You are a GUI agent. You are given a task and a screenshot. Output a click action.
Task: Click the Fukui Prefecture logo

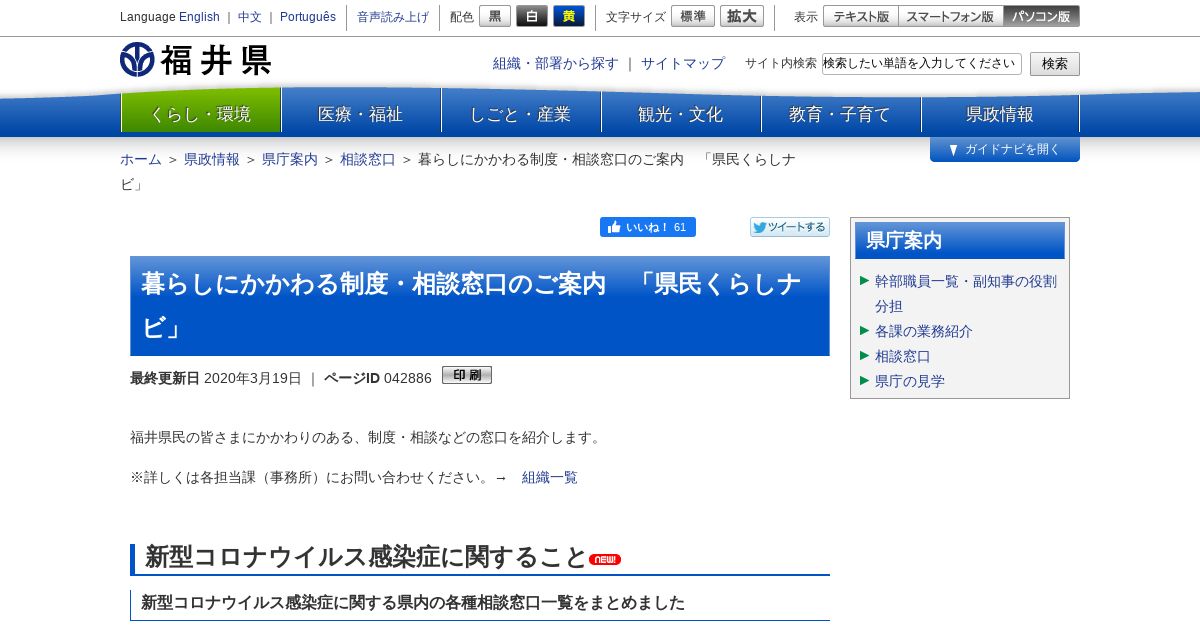[x=195, y=60]
